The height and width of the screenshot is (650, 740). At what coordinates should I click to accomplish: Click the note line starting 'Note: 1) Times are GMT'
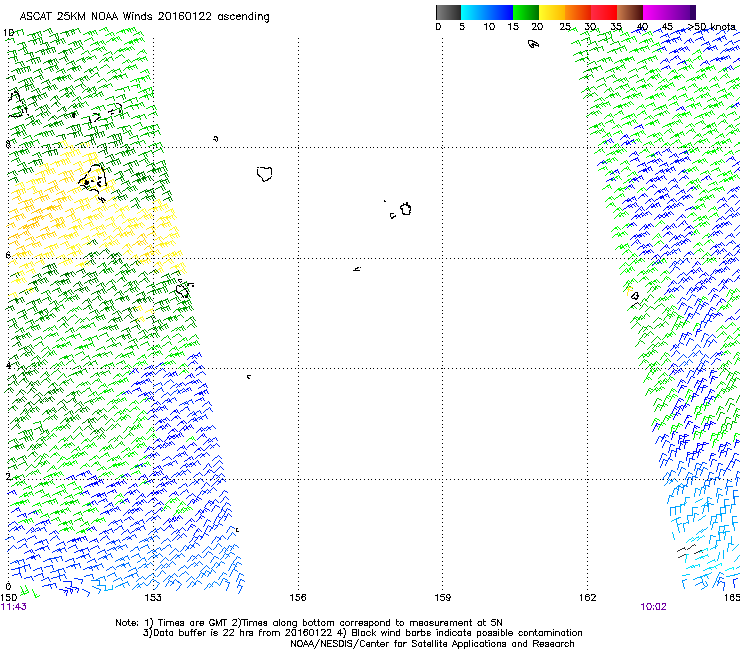(309, 623)
